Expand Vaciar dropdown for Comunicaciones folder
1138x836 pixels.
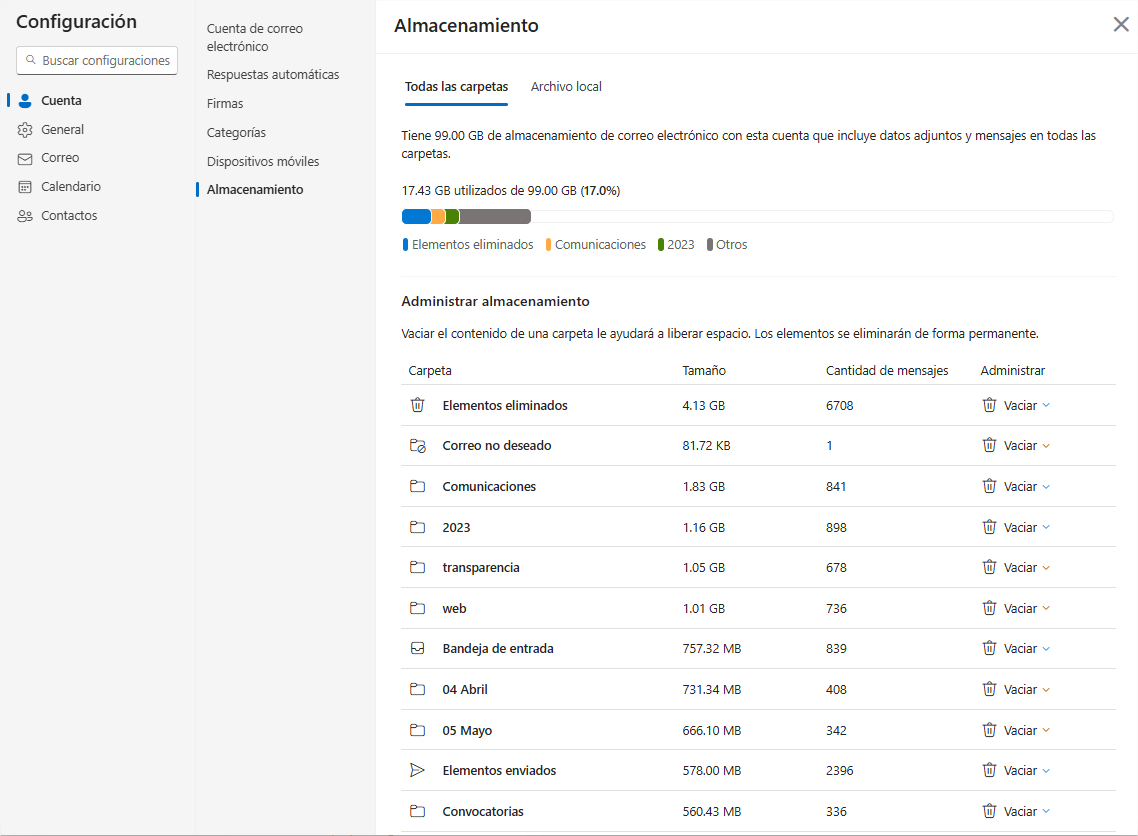click(x=1046, y=487)
